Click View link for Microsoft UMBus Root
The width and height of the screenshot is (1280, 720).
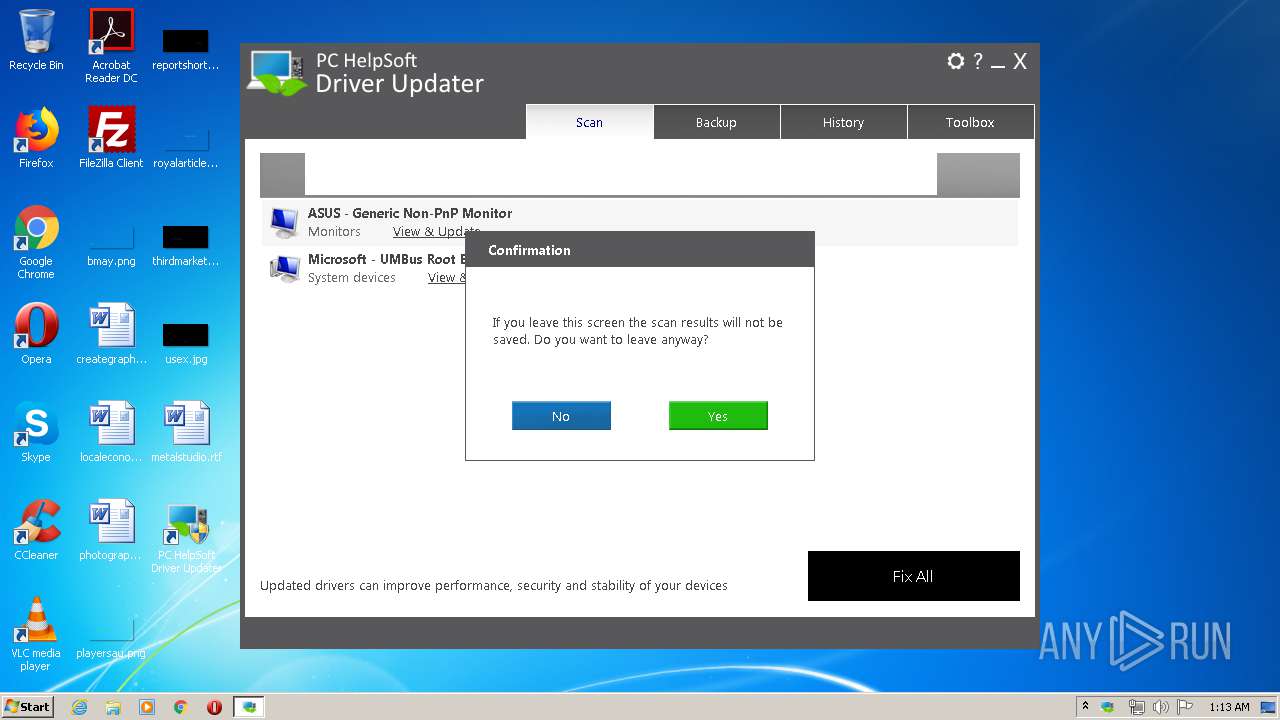[446, 278]
